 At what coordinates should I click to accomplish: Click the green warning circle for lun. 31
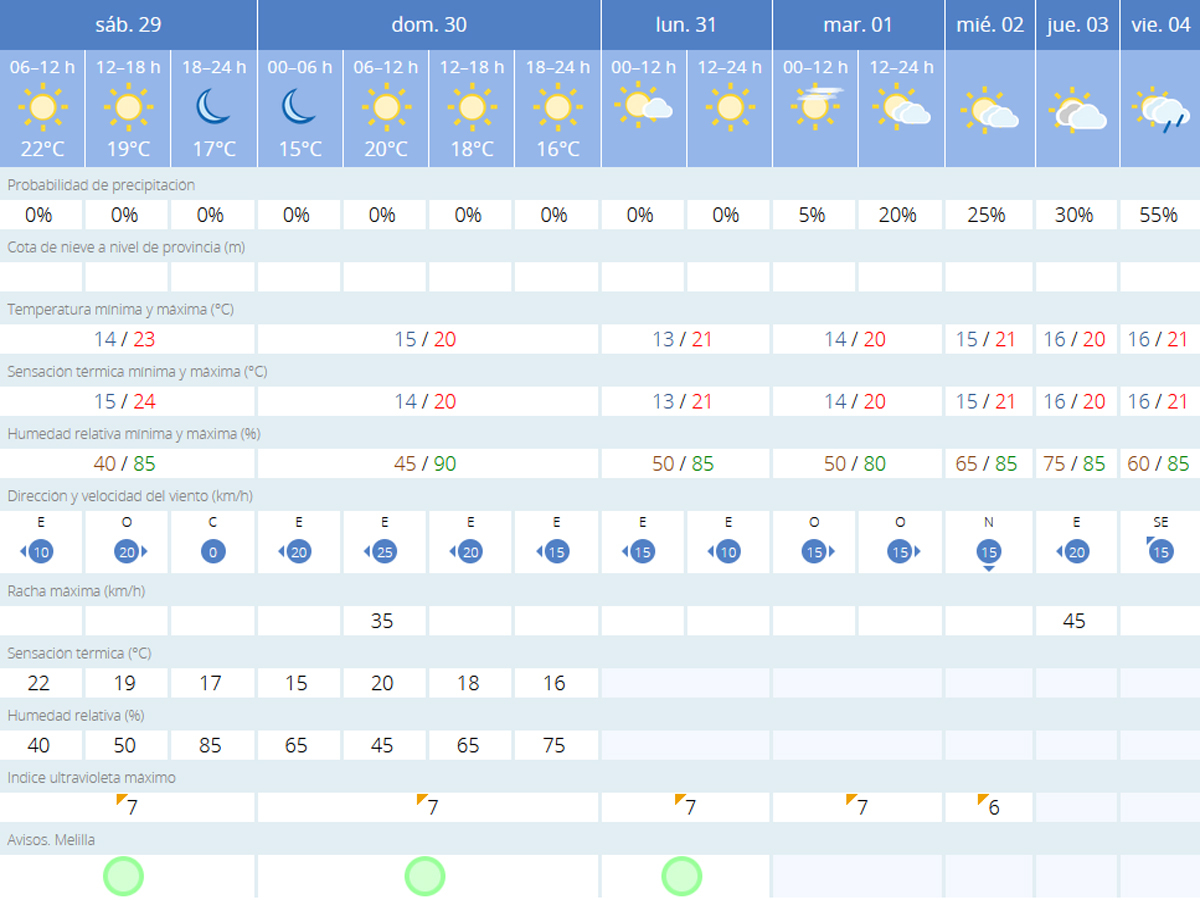[x=682, y=876]
